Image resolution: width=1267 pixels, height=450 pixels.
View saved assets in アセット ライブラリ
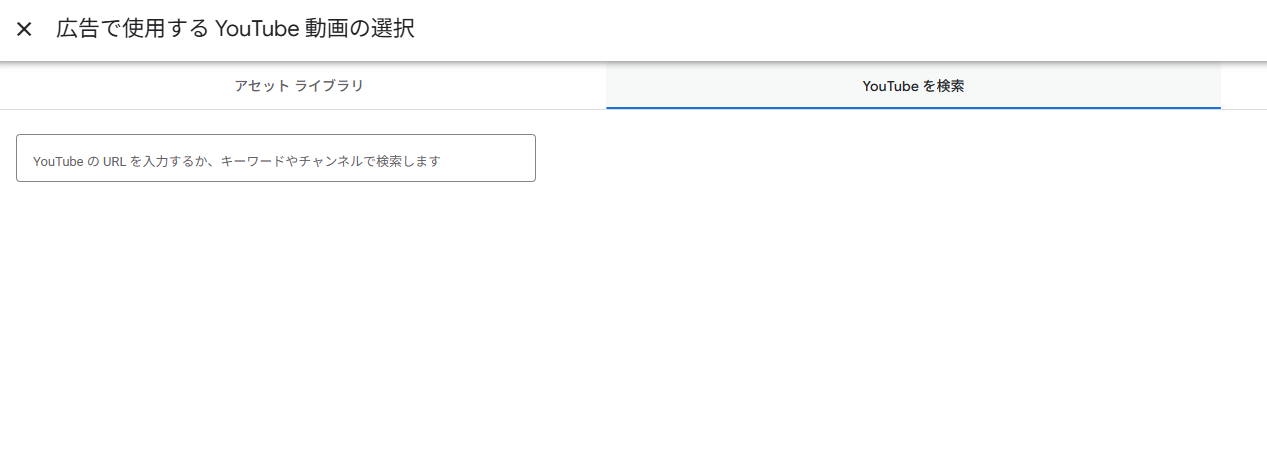(299, 86)
